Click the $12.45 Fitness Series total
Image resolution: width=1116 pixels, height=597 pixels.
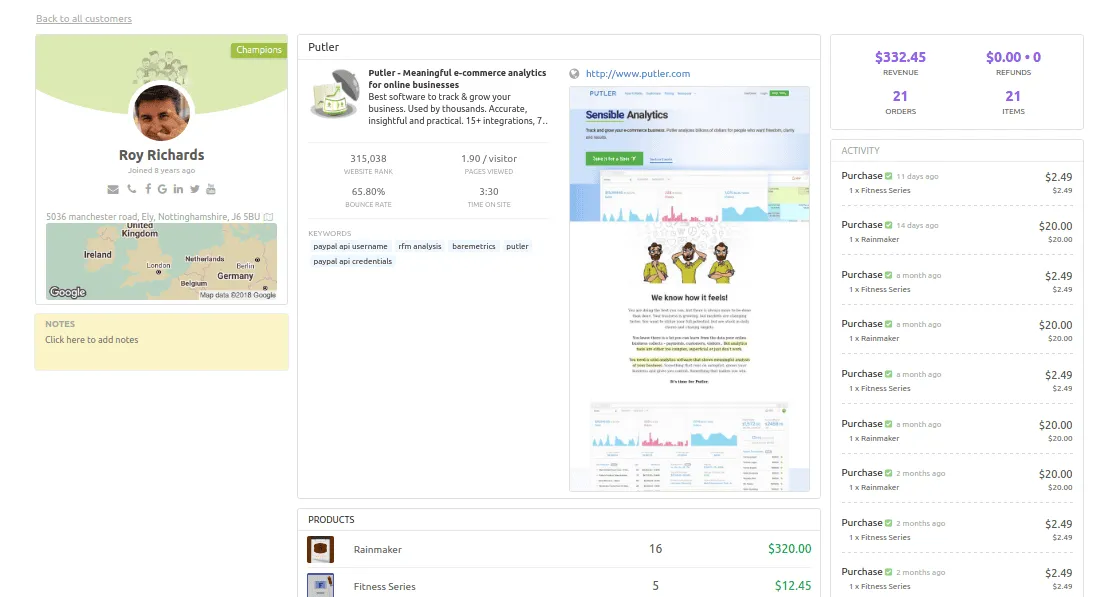(x=793, y=586)
